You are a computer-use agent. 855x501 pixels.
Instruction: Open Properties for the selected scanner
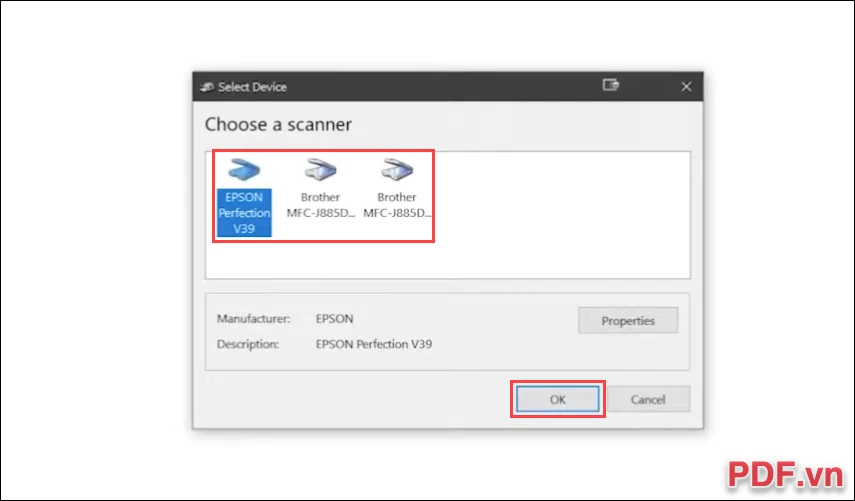(628, 321)
